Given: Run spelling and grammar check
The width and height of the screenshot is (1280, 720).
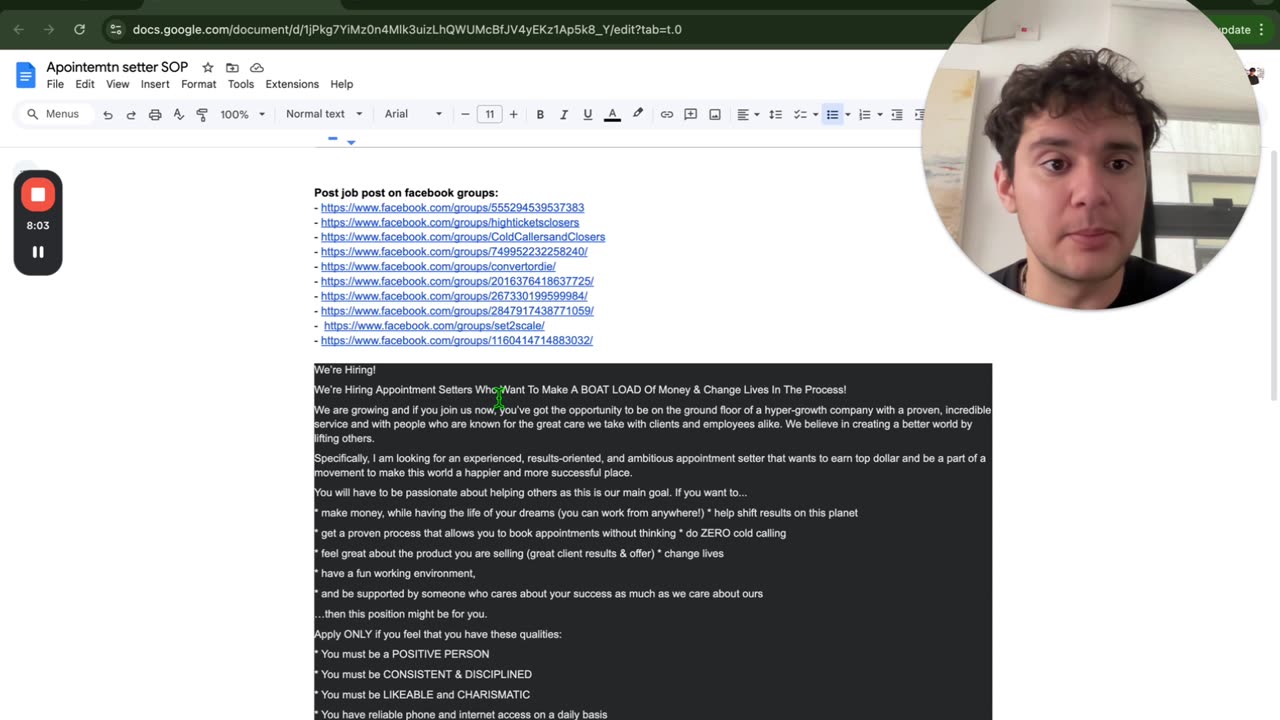Looking at the screenshot, I should (x=179, y=114).
